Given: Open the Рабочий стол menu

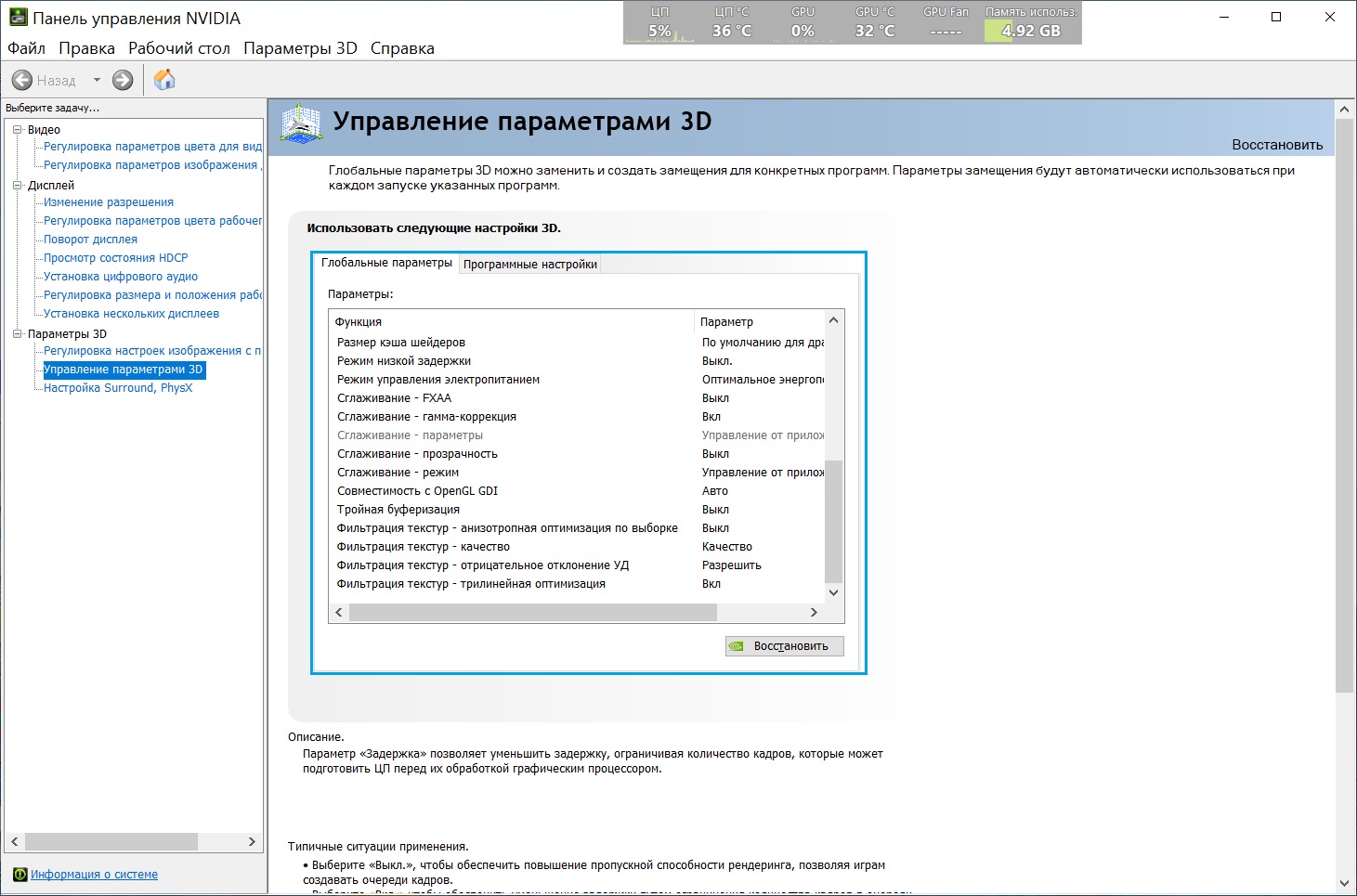Looking at the screenshot, I should click(179, 48).
